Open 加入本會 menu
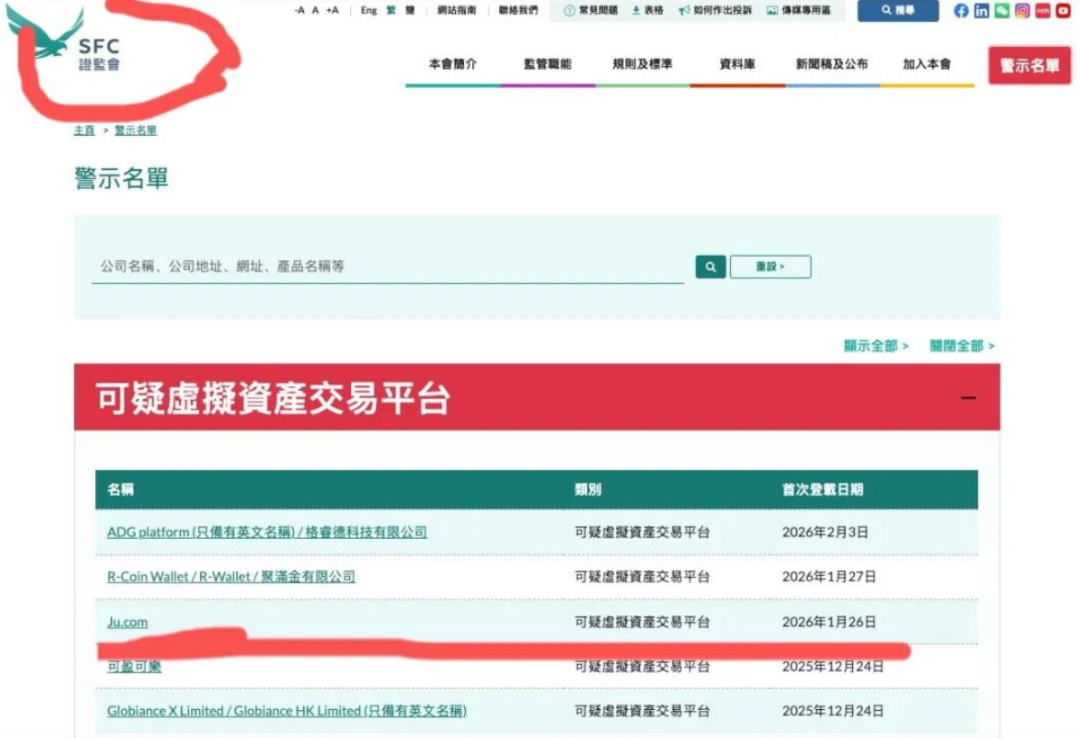The height and width of the screenshot is (738, 1080). (x=927, y=64)
